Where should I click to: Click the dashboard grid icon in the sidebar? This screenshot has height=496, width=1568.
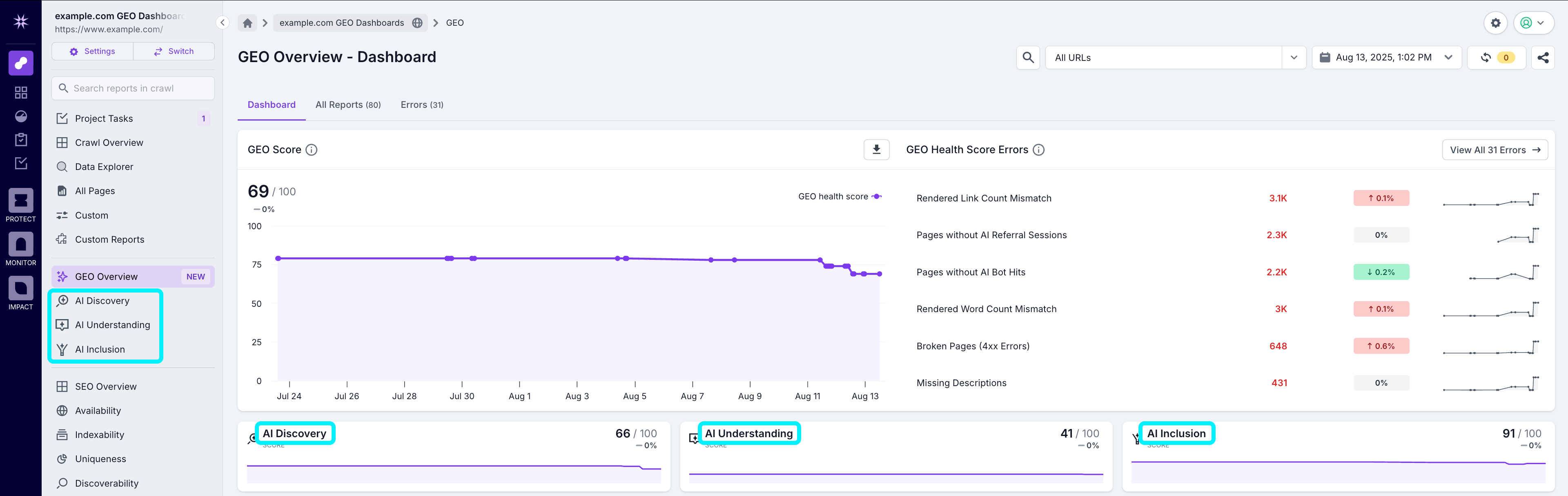(21, 93)
